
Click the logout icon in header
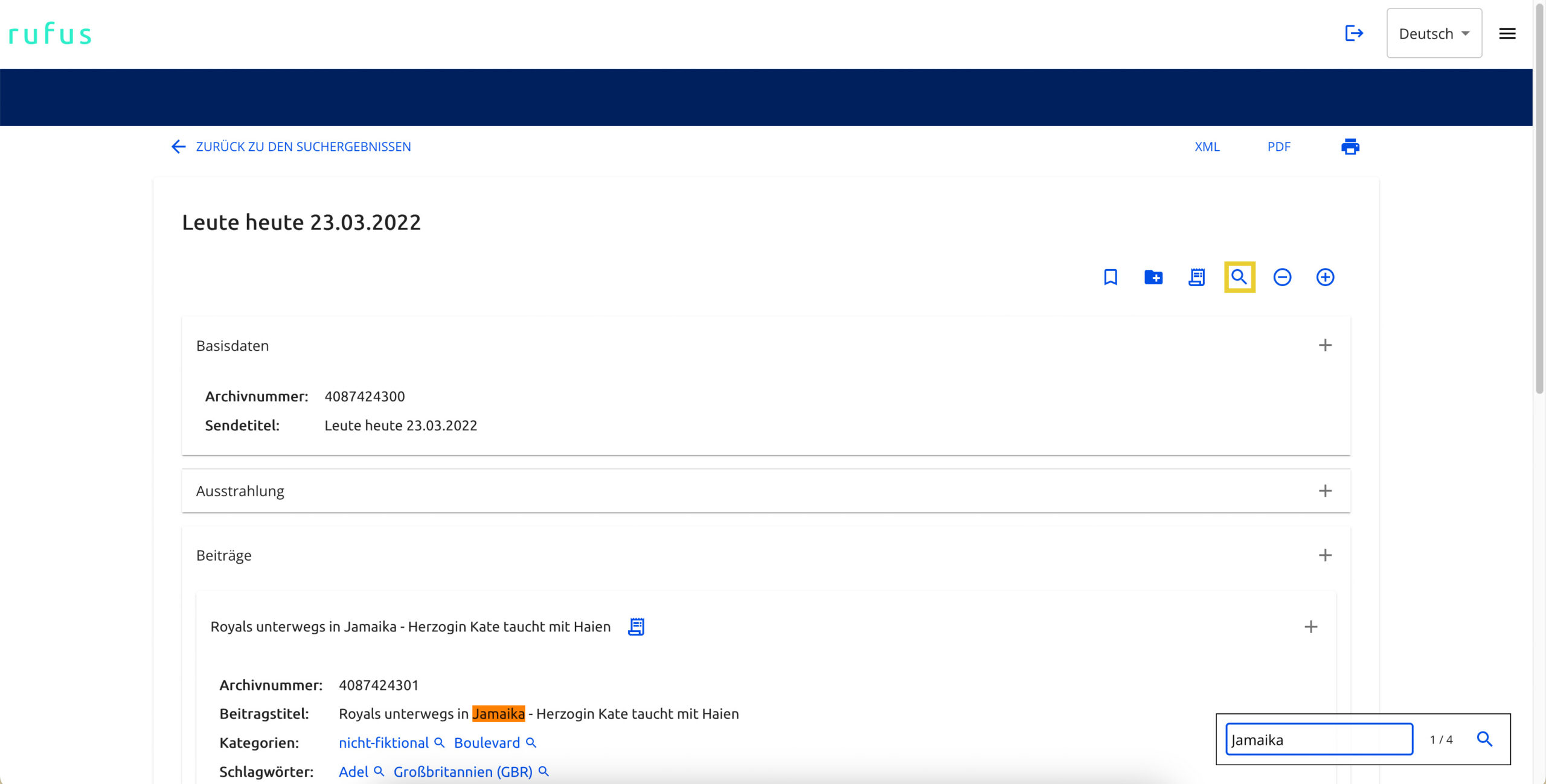tap(1353, 33)
